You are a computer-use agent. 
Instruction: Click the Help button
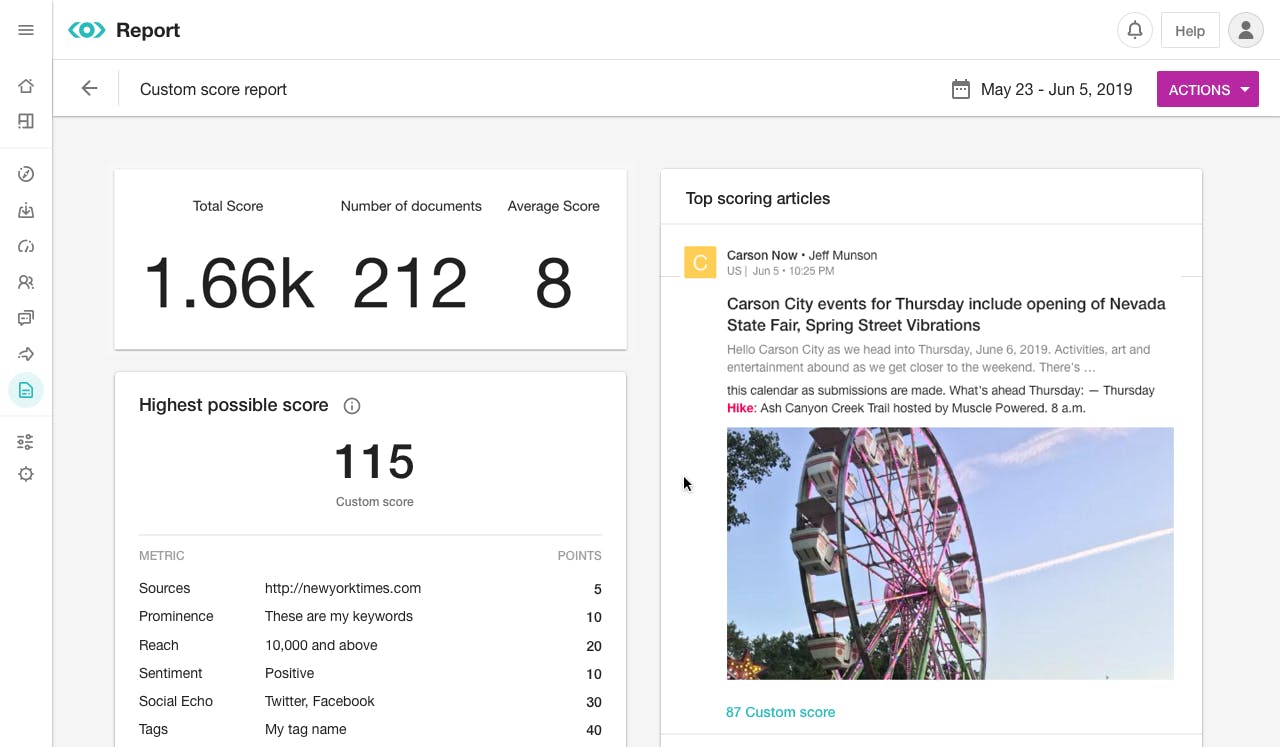(x=1190, y=30)
